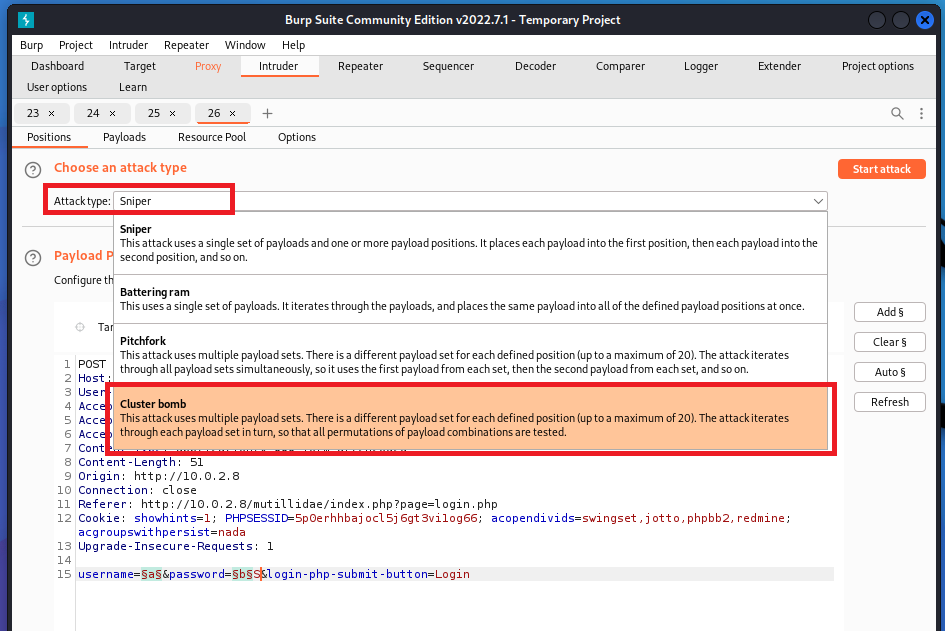Close Intruder tab 26
This screenshot has height=631, width=945.
(232, 113)
